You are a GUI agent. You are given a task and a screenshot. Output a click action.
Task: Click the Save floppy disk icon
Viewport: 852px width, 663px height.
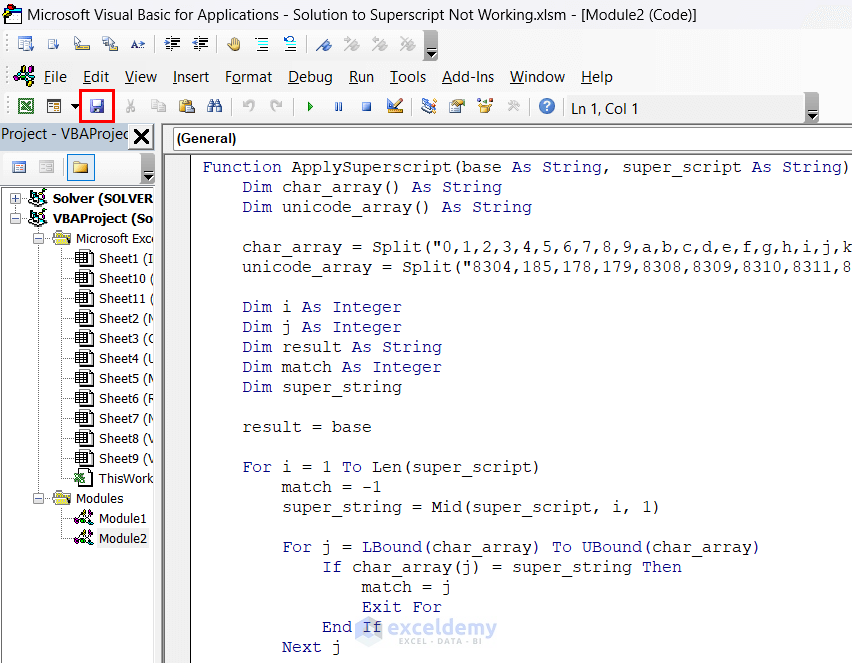(97, 106)
